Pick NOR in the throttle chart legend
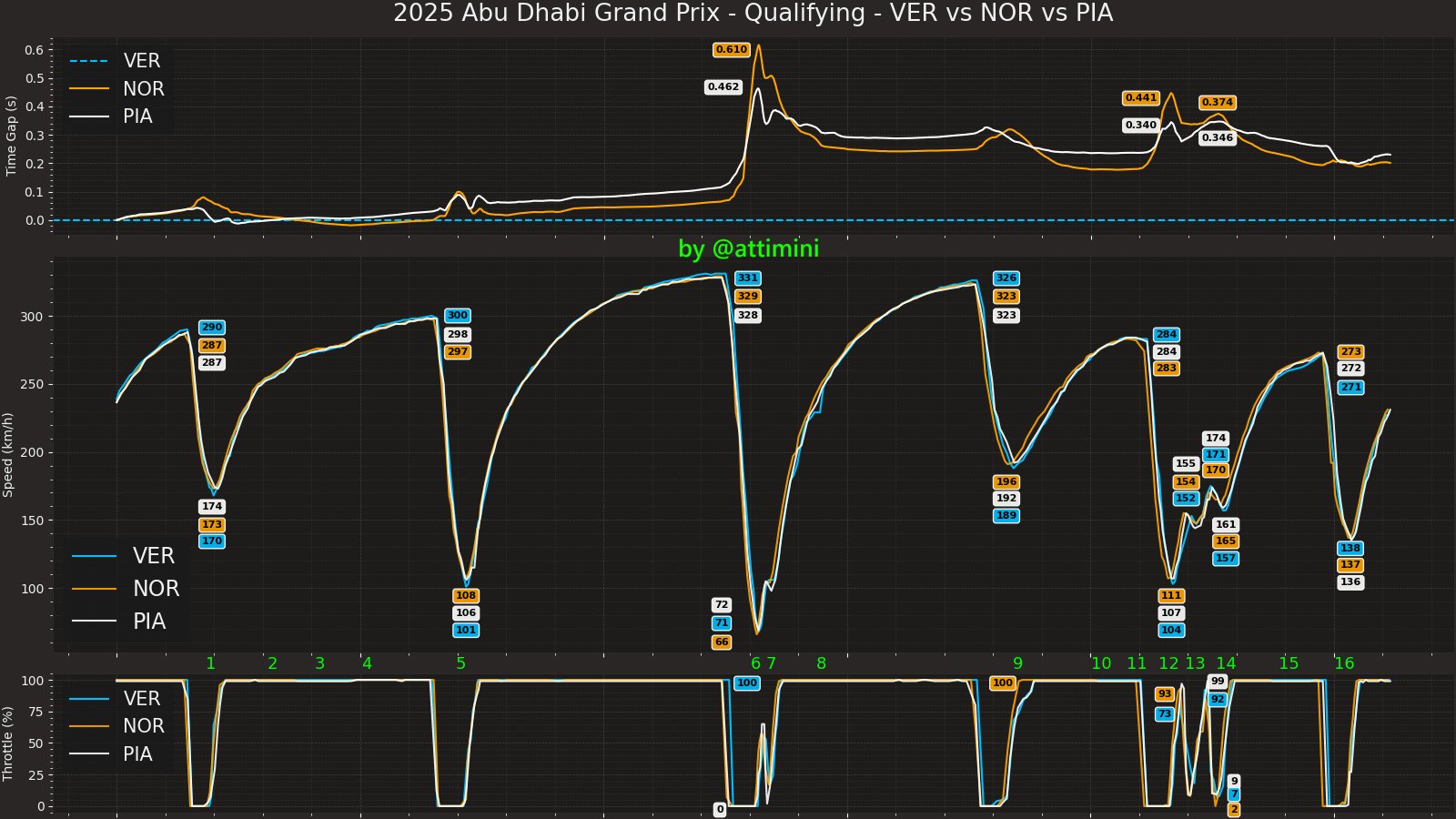Screen dimensions: 1456x819 pyautogui.click(x=116, y=725)
